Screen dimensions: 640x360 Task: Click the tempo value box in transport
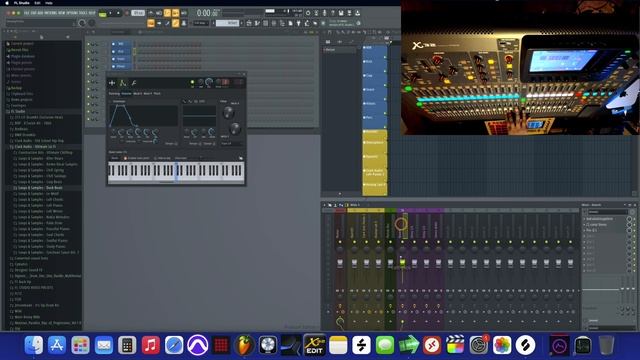(x=138, y=13)
